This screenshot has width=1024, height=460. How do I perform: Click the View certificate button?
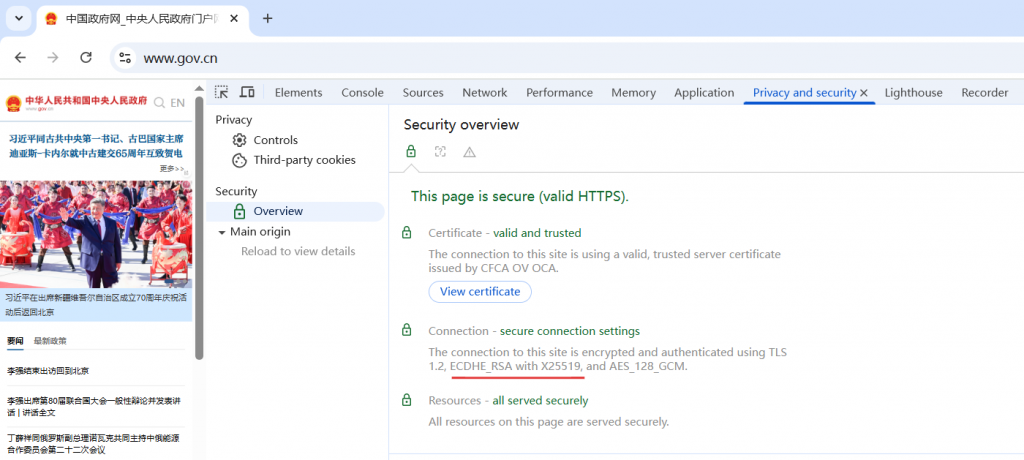tap(480, 291)
